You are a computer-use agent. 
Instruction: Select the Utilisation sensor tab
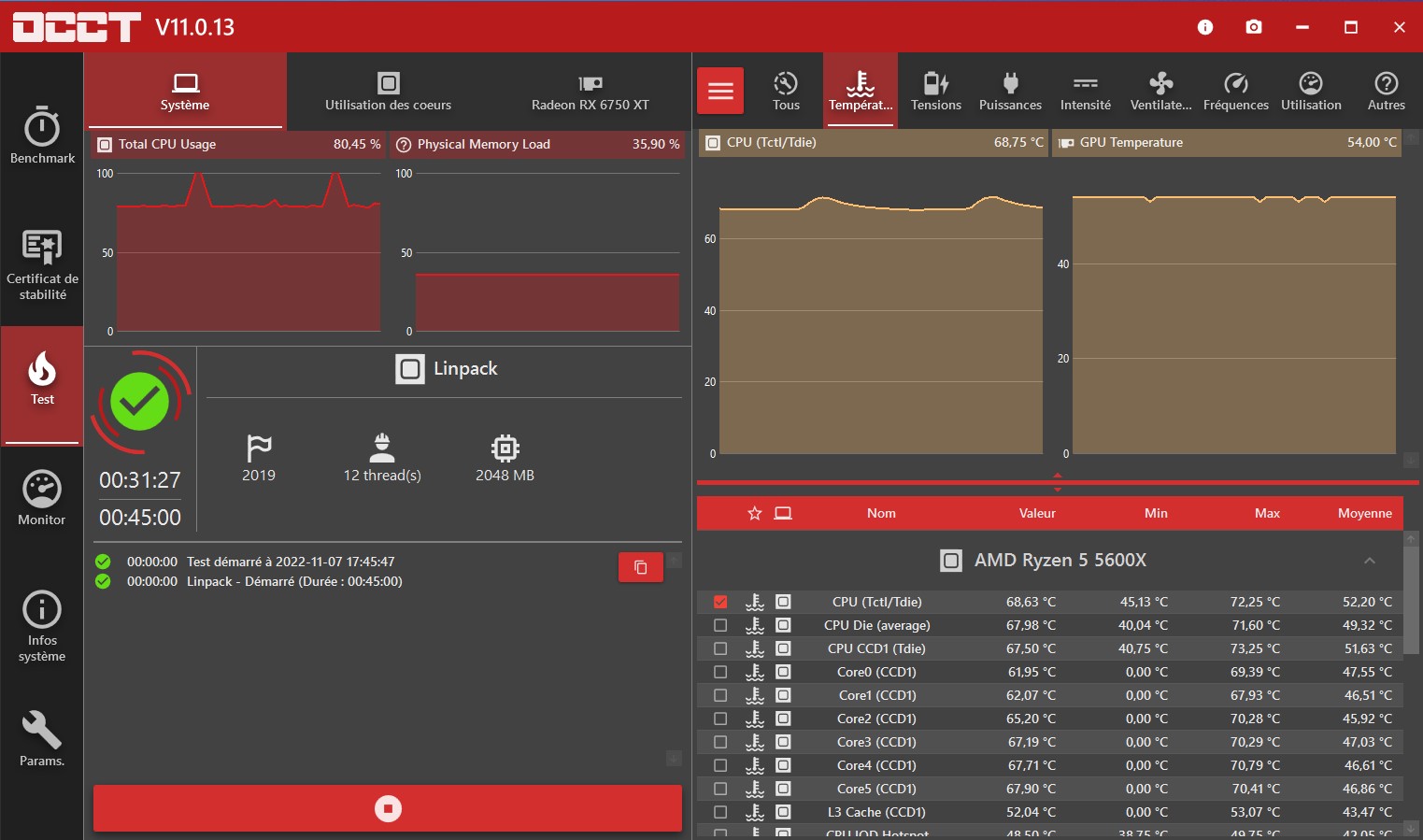point(1311,91)
